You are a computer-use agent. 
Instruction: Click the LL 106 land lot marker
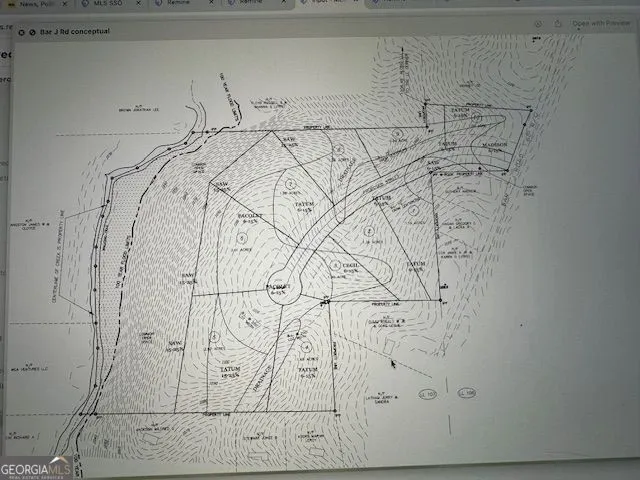467,392
